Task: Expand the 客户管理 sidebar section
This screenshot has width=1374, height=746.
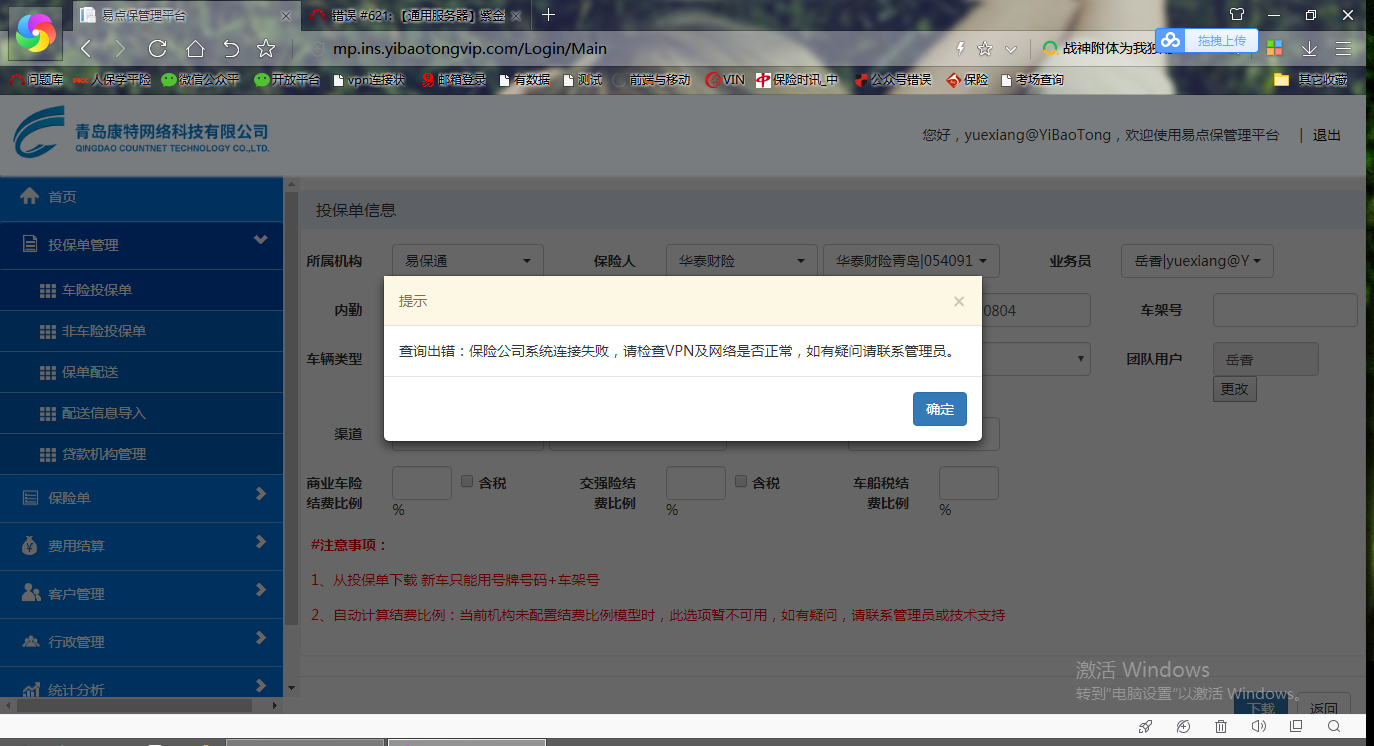Action: (x=142, y=594)
